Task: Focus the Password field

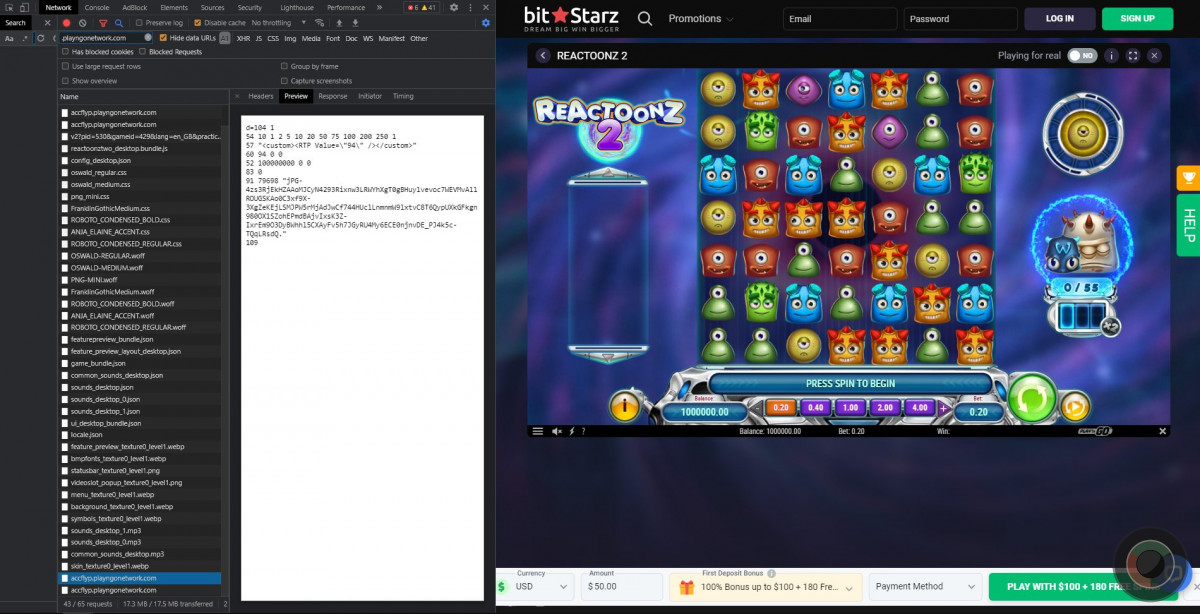Action: 961,18
